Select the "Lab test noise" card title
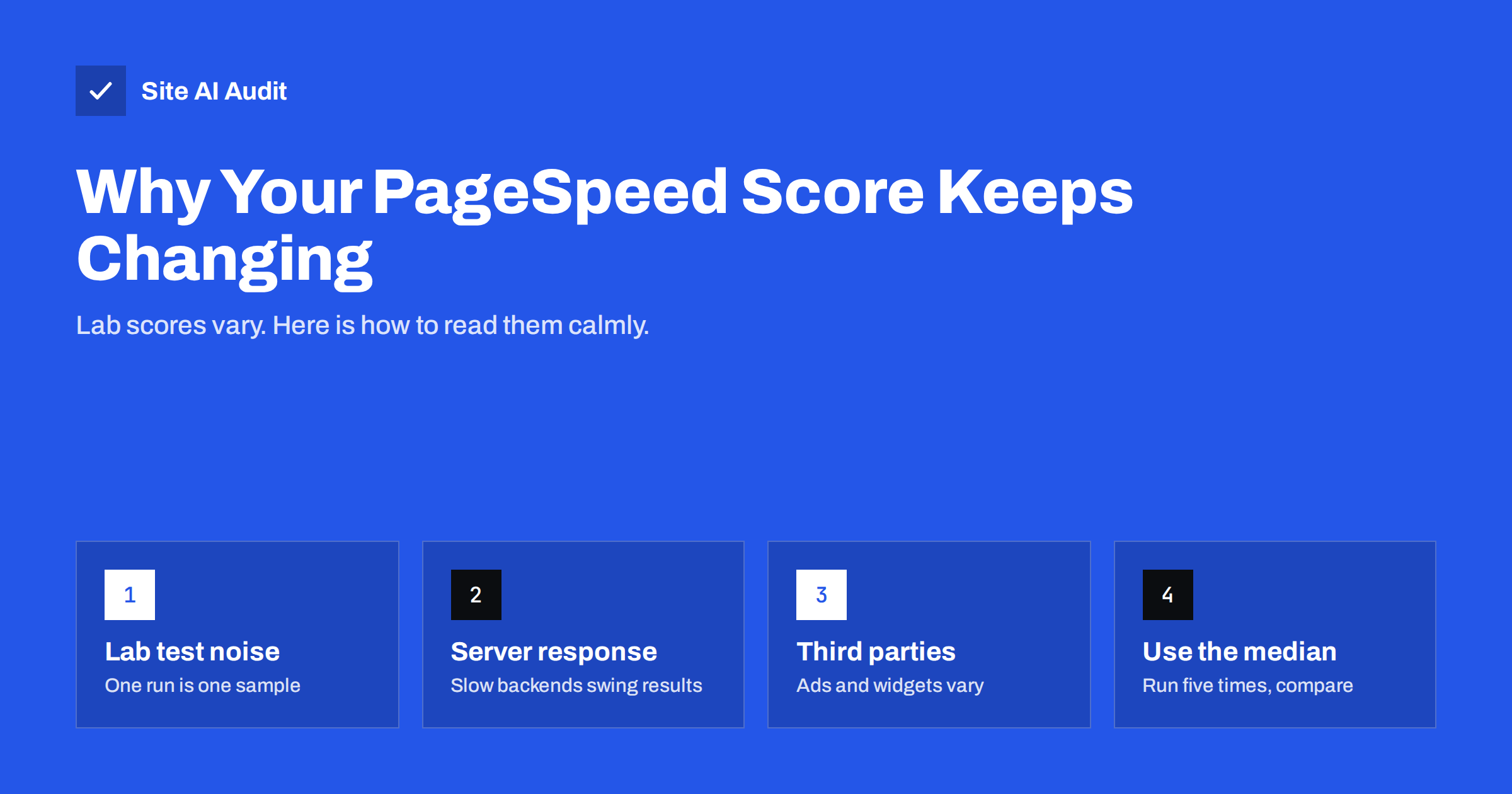This screenshot has width=1512, height=794. (x=192, y=652)
